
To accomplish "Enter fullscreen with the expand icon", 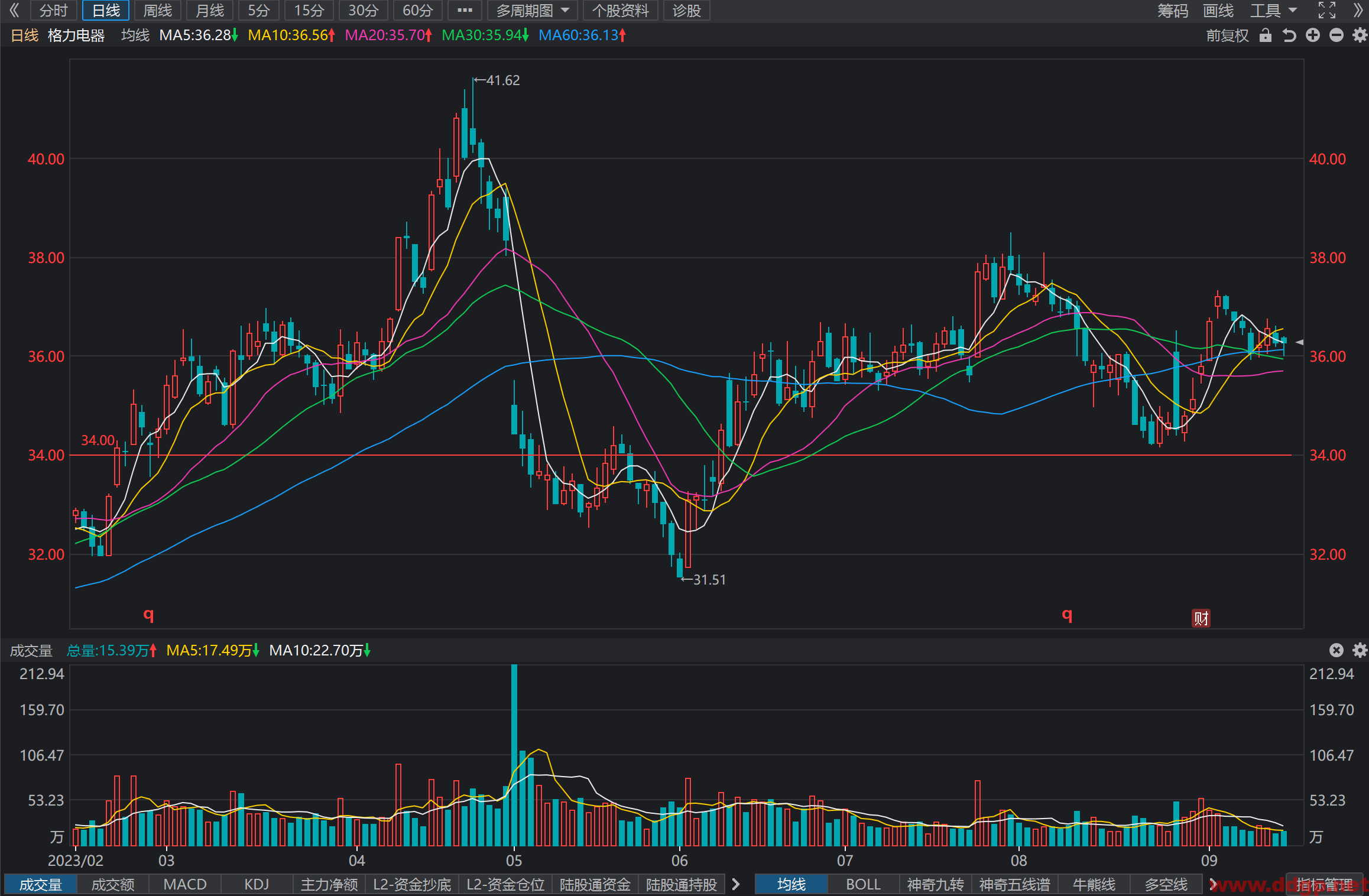I will pyautogui.click(x=1327, y=10).
